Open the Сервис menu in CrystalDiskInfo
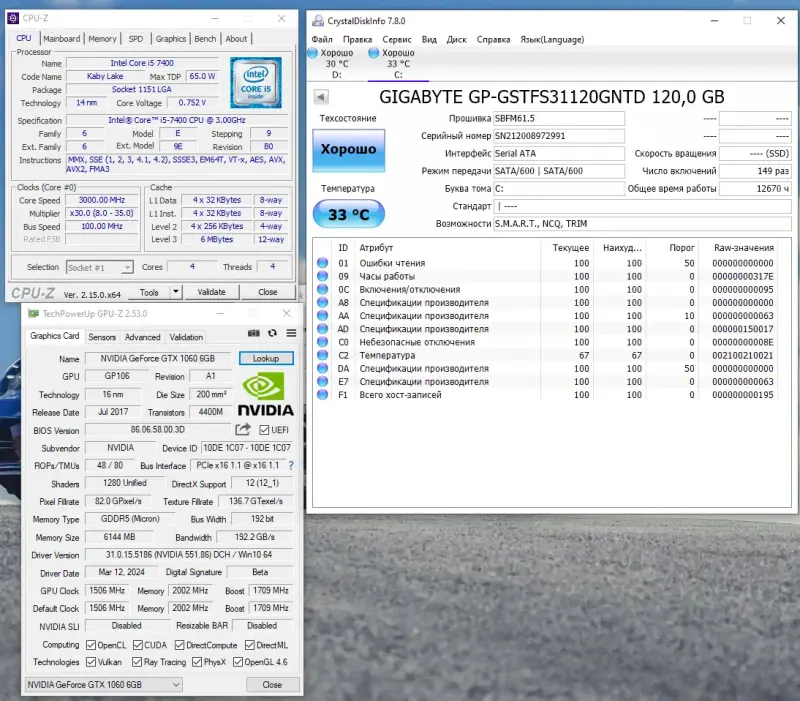The image size is (800, 701). click(397, 39)
